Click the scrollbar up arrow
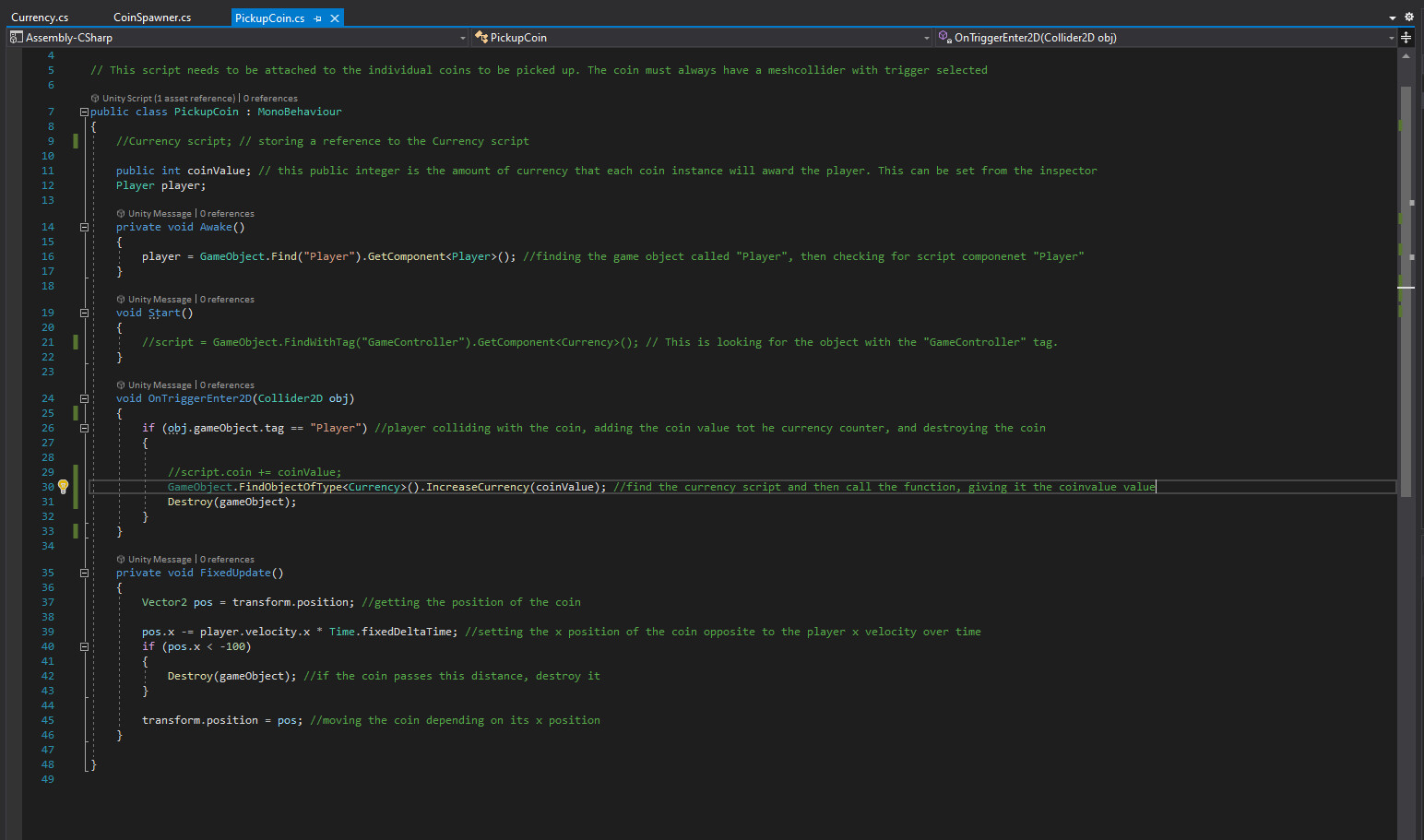 1406,56
